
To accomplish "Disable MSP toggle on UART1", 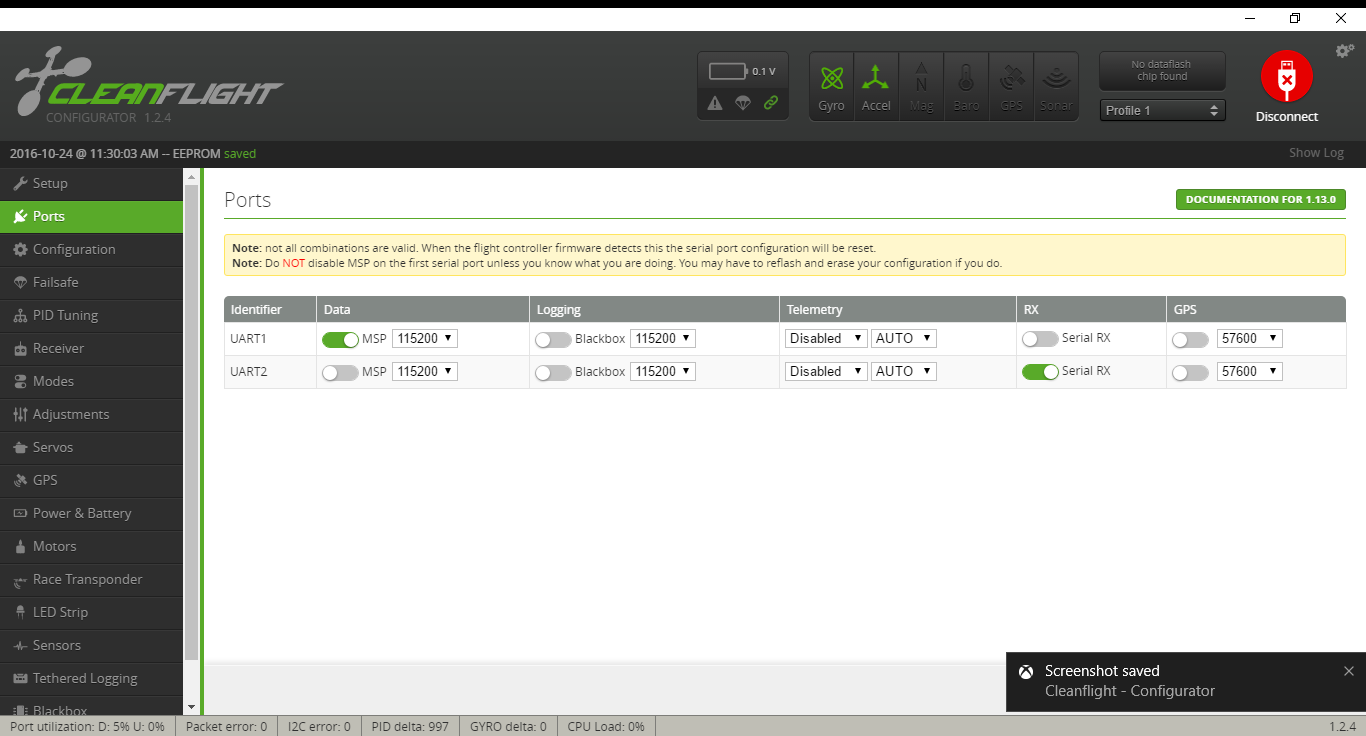I will tap(340, 339).
